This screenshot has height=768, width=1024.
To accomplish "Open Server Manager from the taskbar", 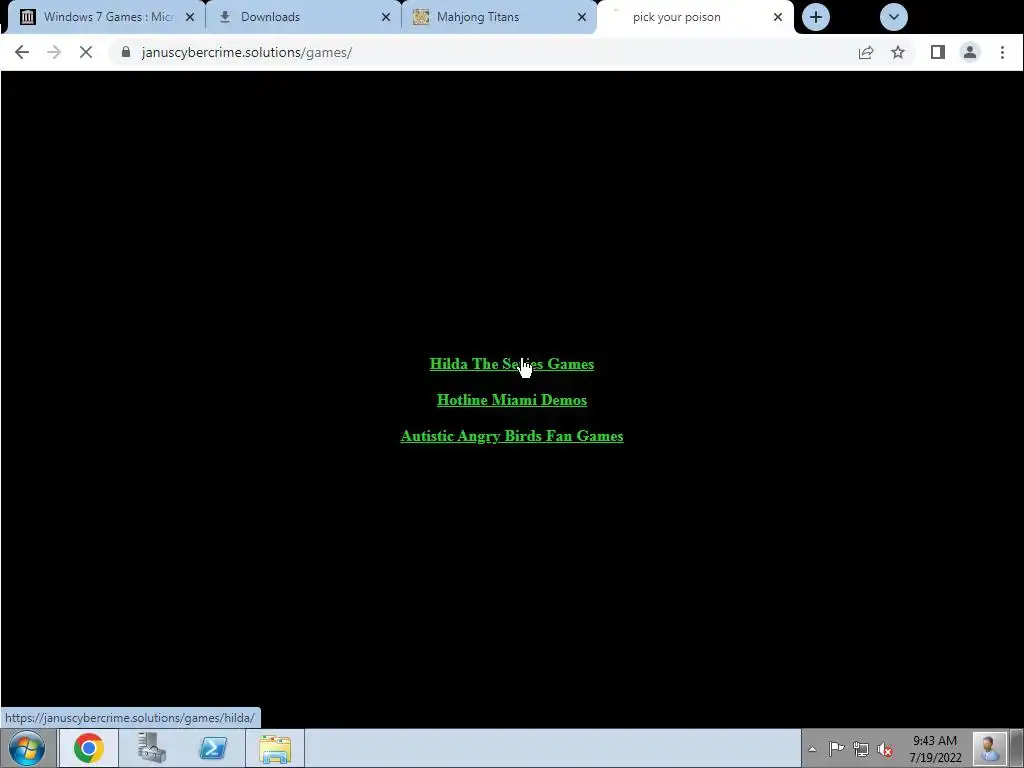I will point(152,748).
